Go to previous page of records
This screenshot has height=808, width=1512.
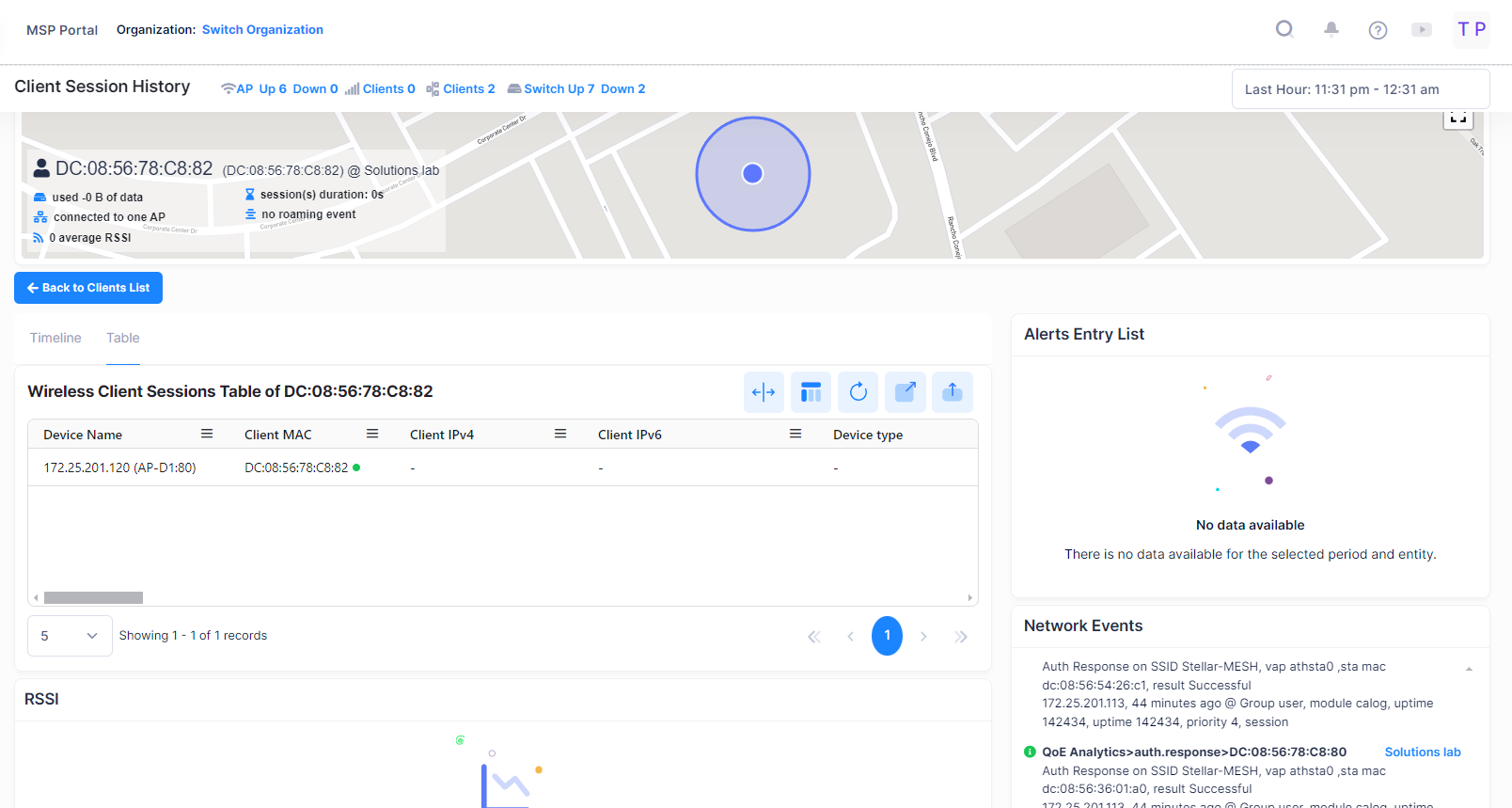pos(850,637)
